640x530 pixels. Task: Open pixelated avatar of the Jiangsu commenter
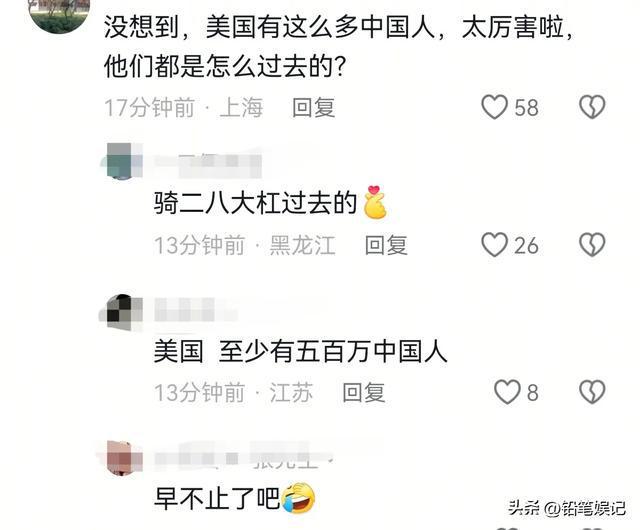[x=121, y=312]
